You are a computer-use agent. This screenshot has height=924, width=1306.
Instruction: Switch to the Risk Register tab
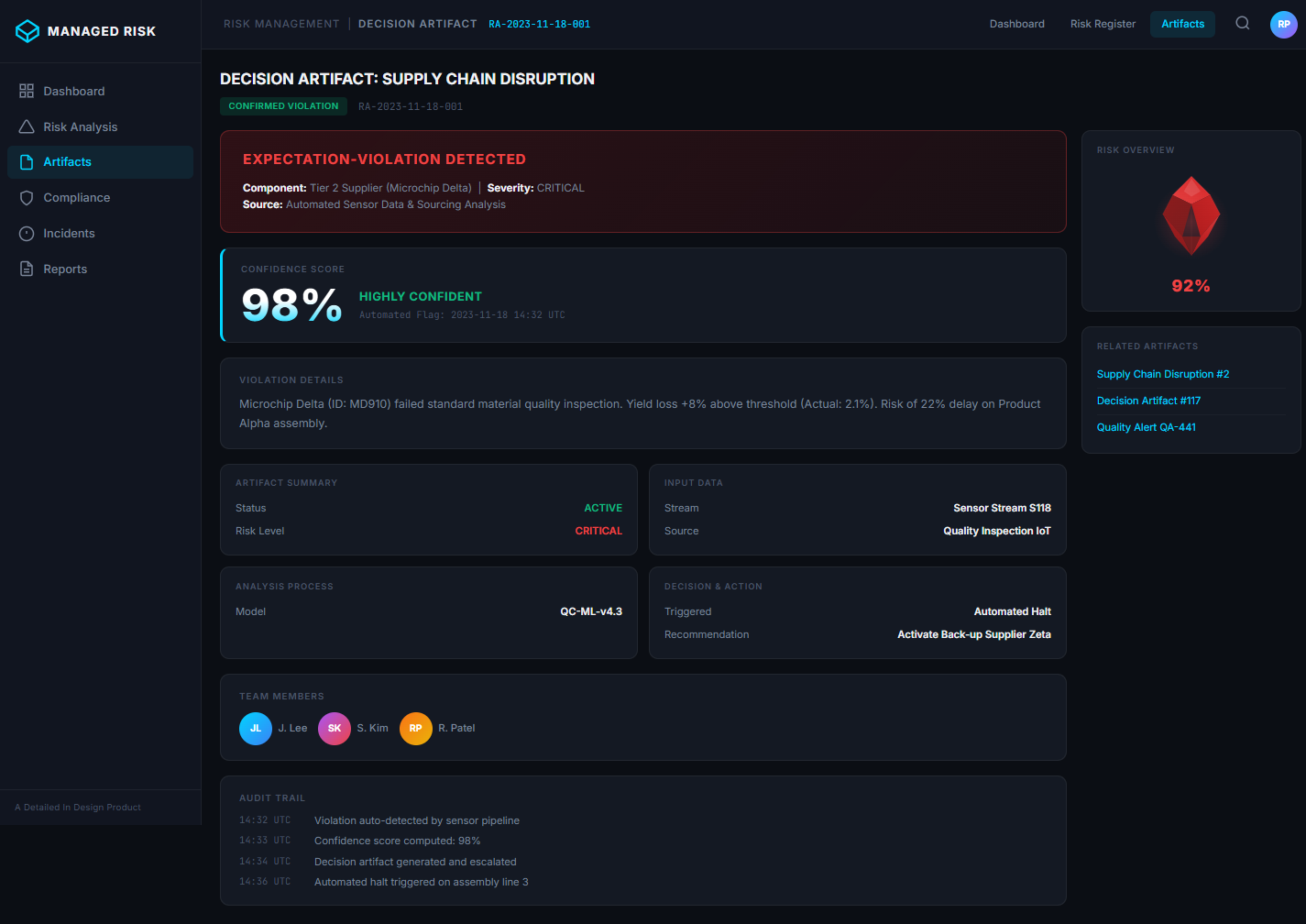pyautogui.click(x=1103, y=24)
